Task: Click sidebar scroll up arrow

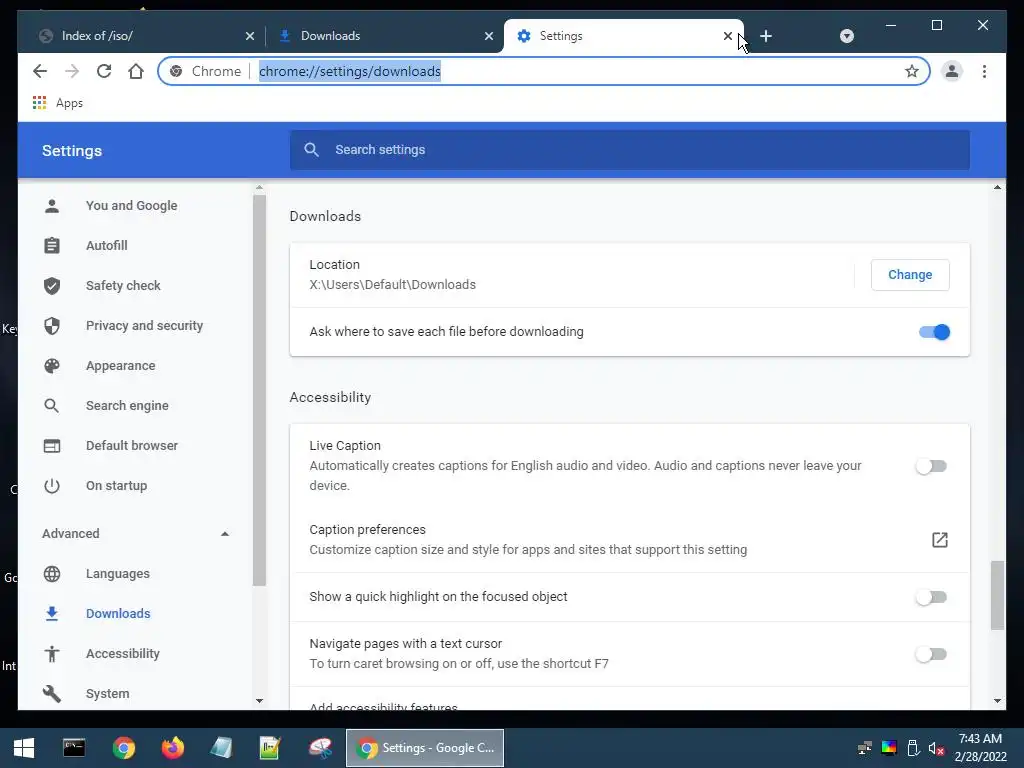Action: [x=259, y=188]
